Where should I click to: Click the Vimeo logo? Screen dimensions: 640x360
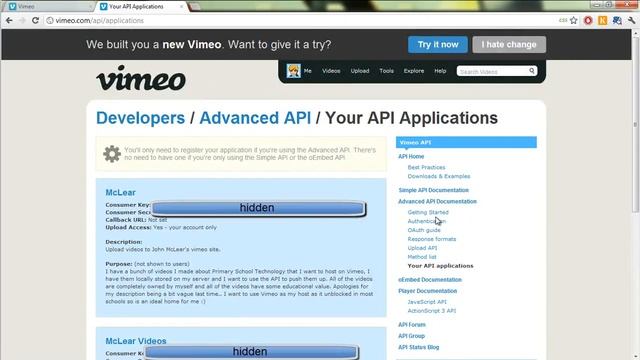(141, 78)
